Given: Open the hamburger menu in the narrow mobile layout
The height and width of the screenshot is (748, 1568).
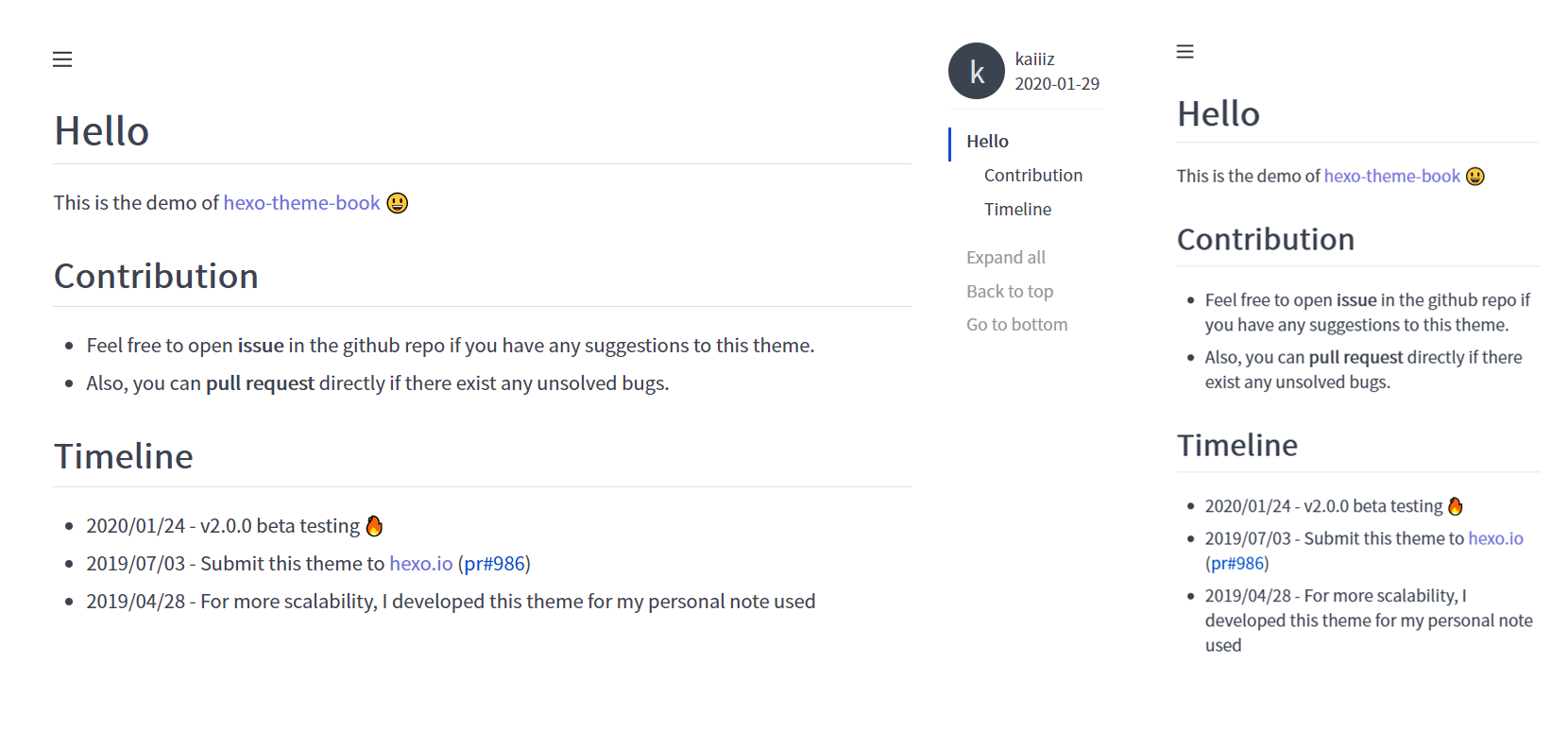Looking at the screenshot, I should pos(1185,52).
